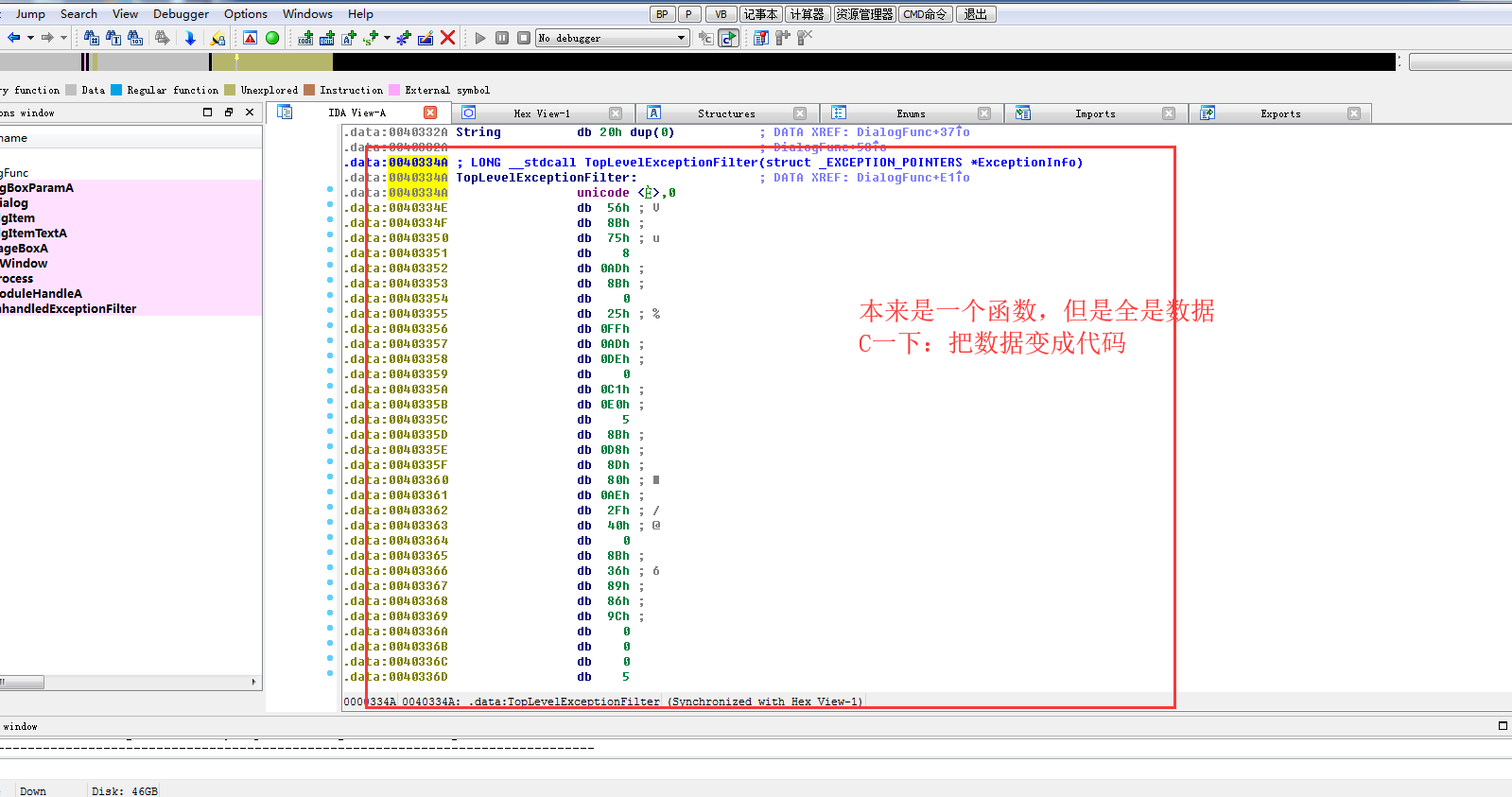The image size is (1512, 797).
Task: Switch to the Exports tab
Action: pyautogui.click(x=1280, y=113)
